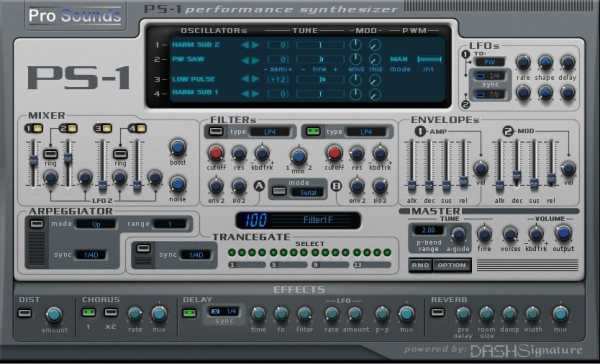Click the filter mix knob between 1 and 2

coord(298,156)
